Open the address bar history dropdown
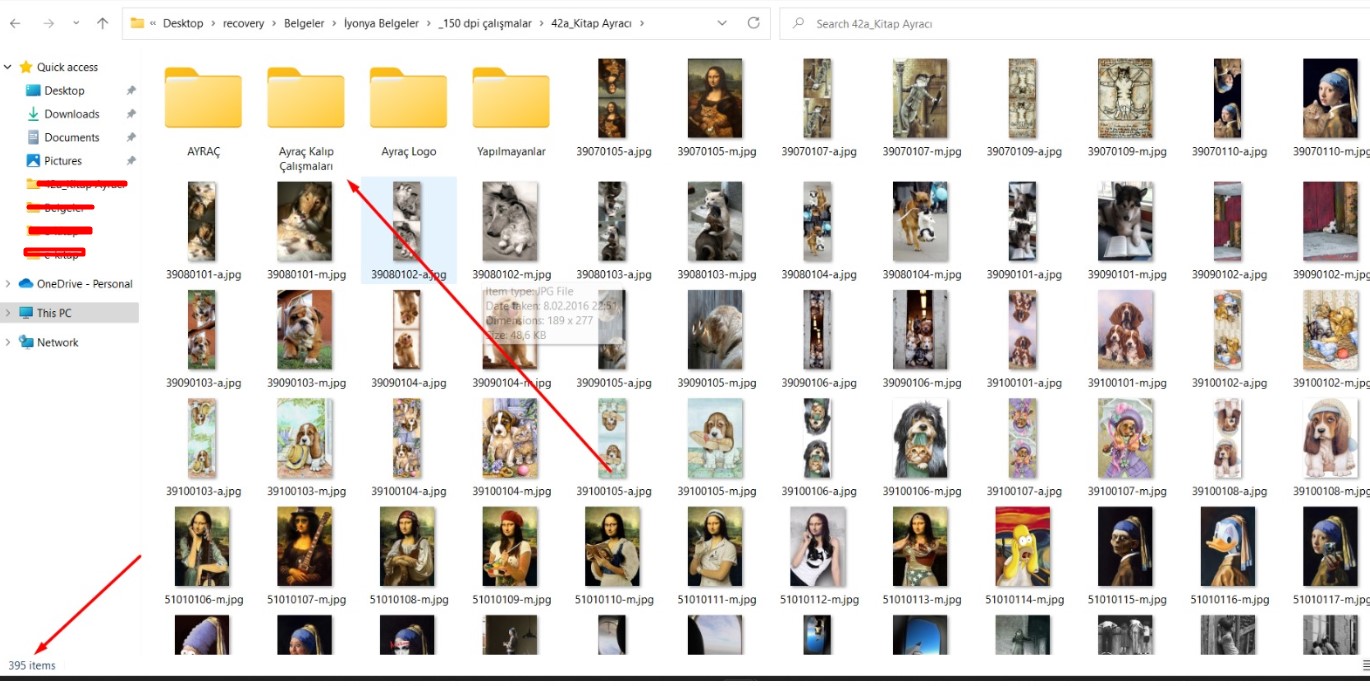Screen dimensions: 1370x686 coord(722,23)
